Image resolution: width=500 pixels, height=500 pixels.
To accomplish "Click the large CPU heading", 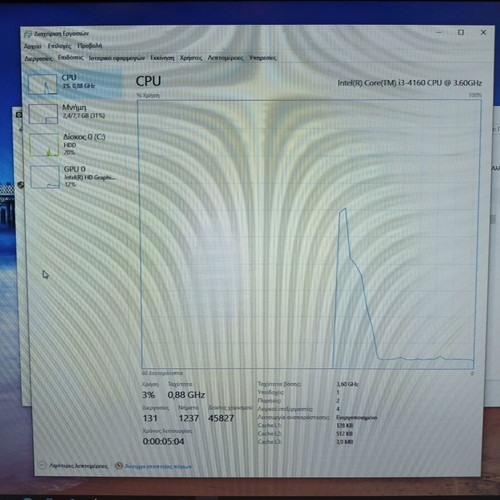I will click(148, 81).
